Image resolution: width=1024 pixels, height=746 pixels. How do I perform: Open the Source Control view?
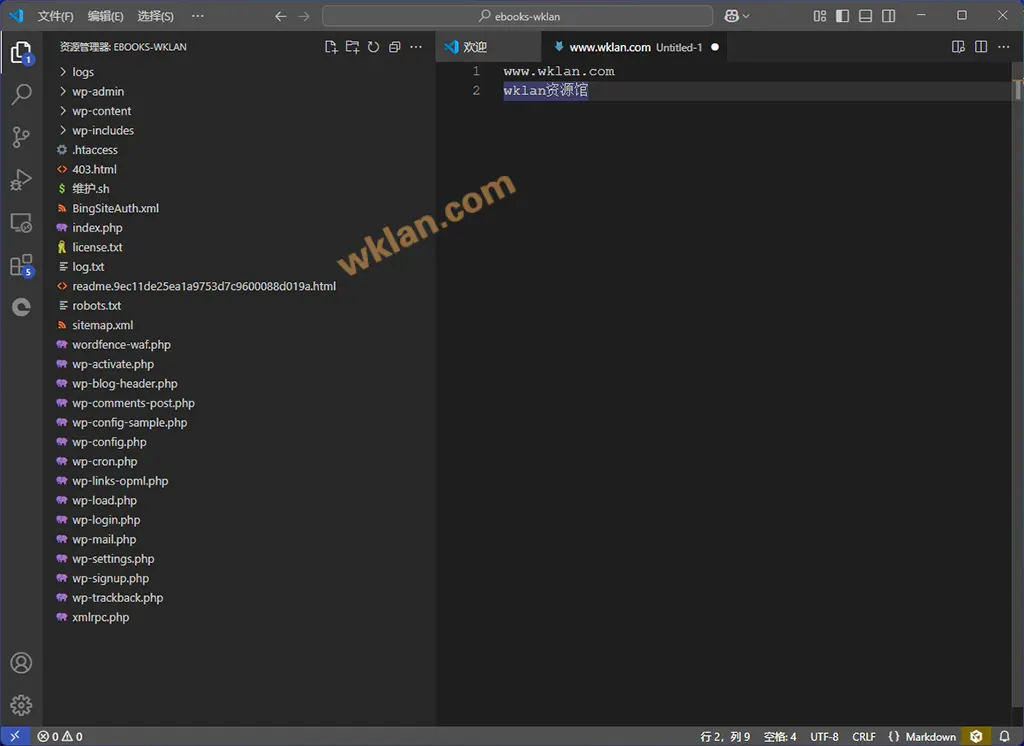click(21, 137)
